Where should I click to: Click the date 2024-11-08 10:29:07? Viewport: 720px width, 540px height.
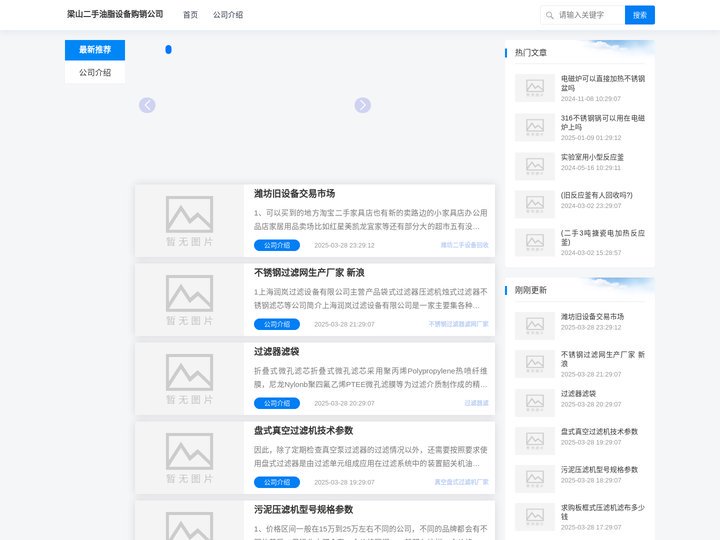click(x=591, y=99)
